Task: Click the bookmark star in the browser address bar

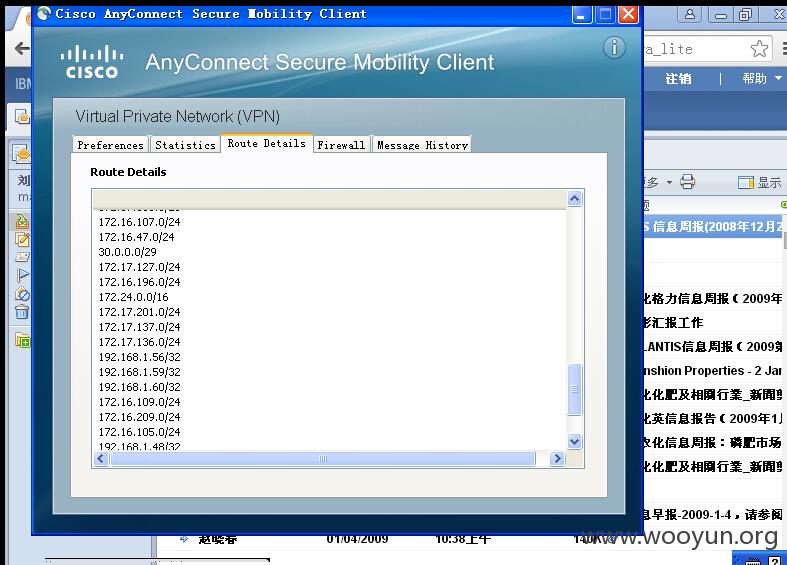Action: coord(759,49)
